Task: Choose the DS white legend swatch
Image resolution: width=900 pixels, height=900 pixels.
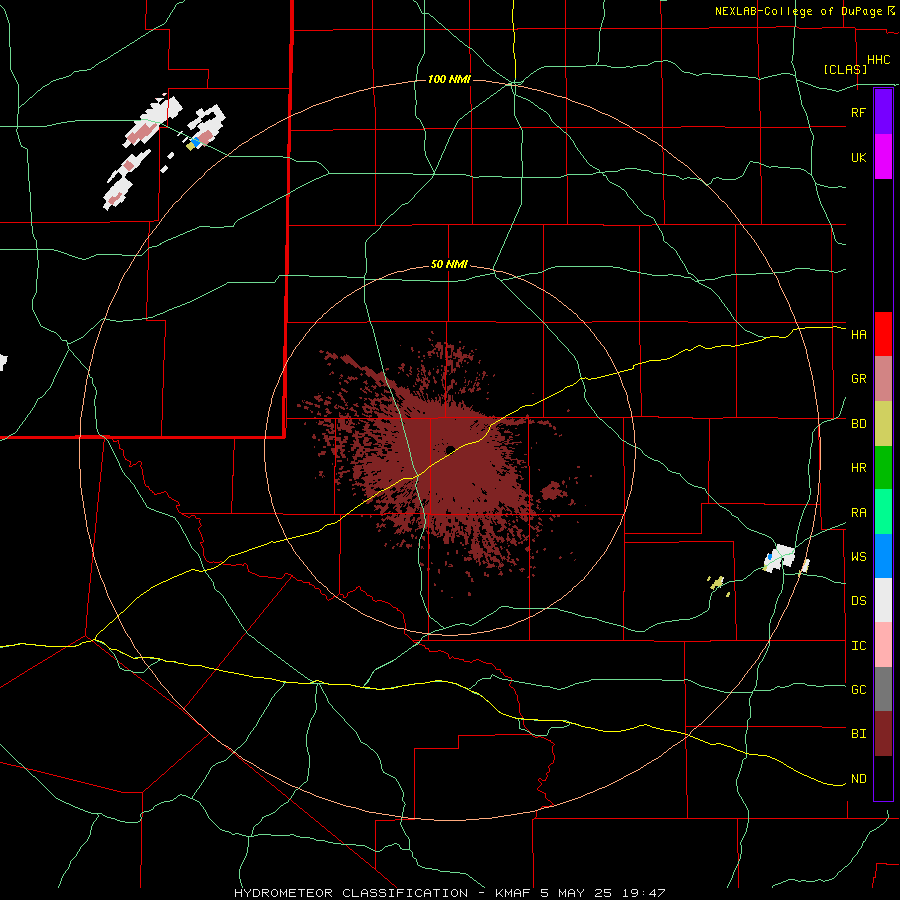Action: (x=883, y=600)
